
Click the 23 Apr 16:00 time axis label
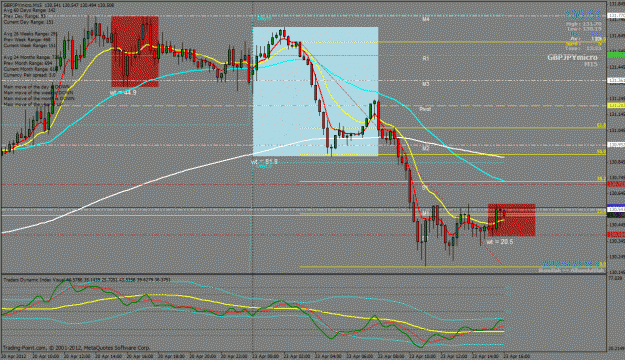point(516,356)
